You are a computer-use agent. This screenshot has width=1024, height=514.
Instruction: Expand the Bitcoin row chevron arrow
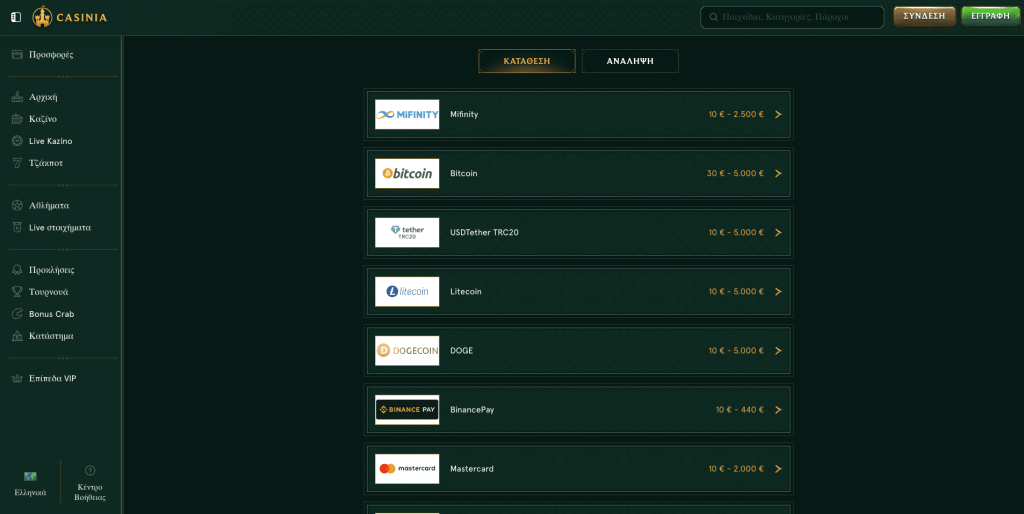pos(778,174)
